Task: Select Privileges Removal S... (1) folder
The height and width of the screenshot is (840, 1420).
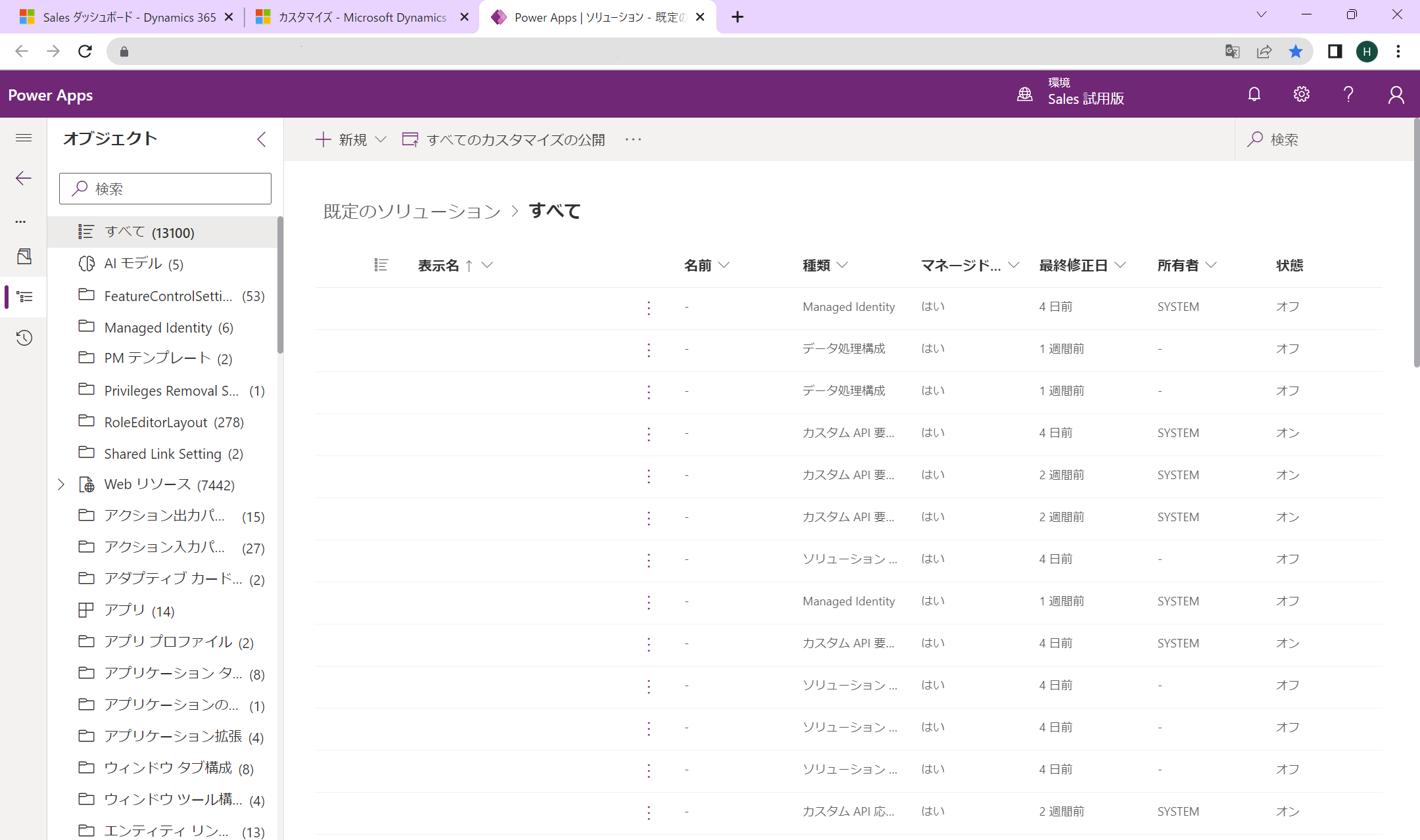Action: tap(163, 390)
